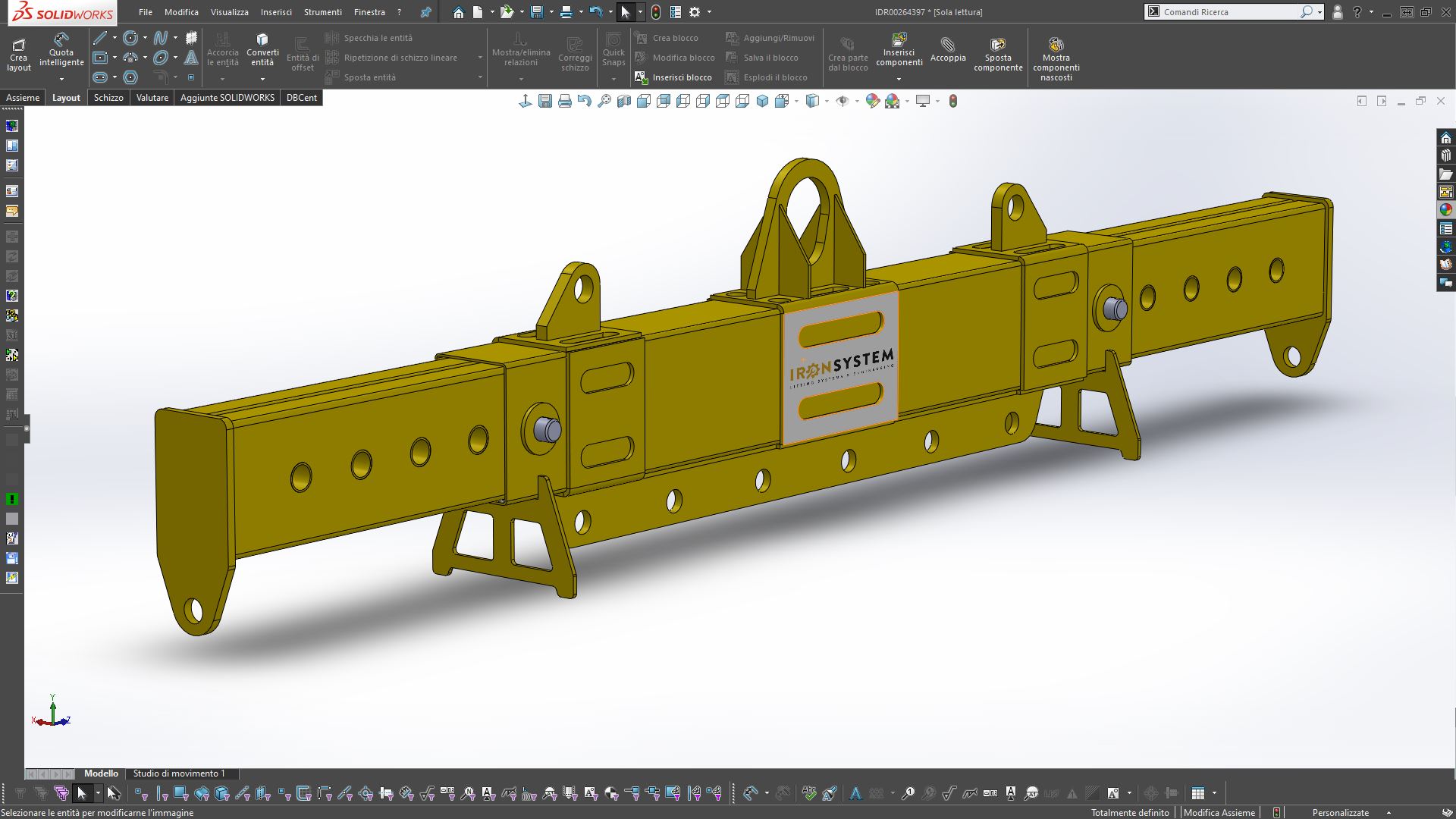Viewport: 1456px width, 819px height.
Task: Click Sposta componente tool
Action: [998, 55]
